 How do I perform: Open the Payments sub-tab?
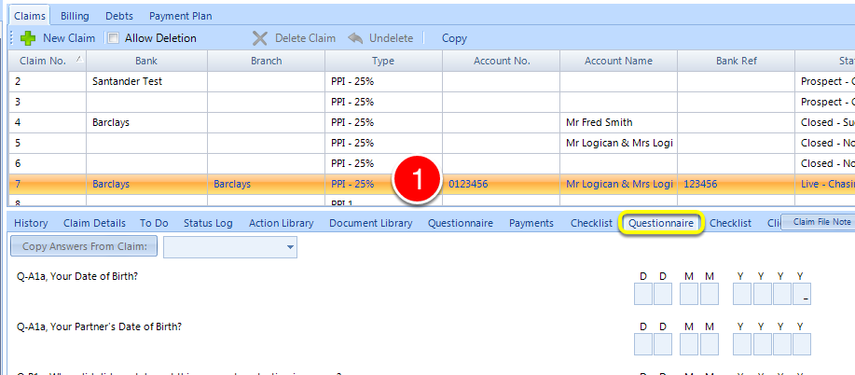(531, 223)
